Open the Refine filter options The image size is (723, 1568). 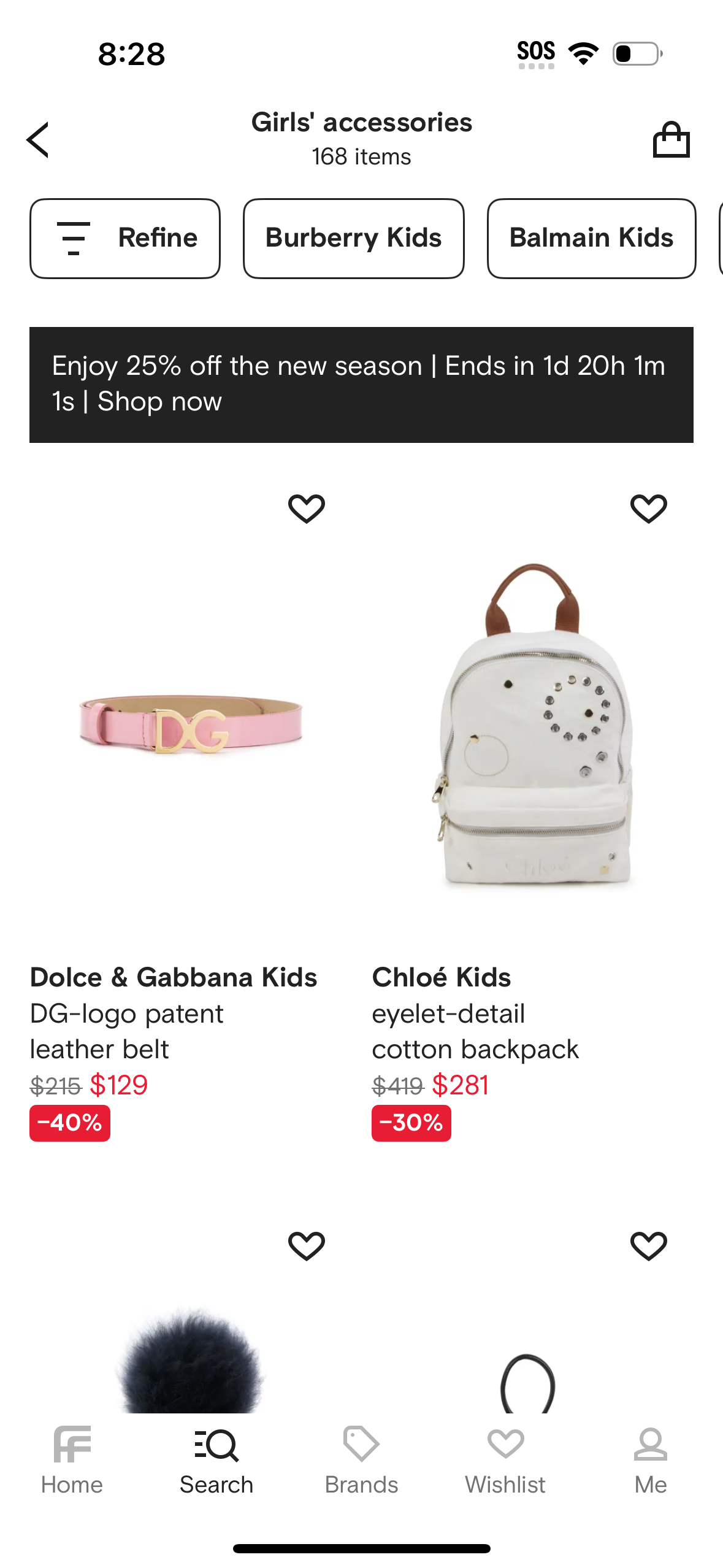point(125,238)
